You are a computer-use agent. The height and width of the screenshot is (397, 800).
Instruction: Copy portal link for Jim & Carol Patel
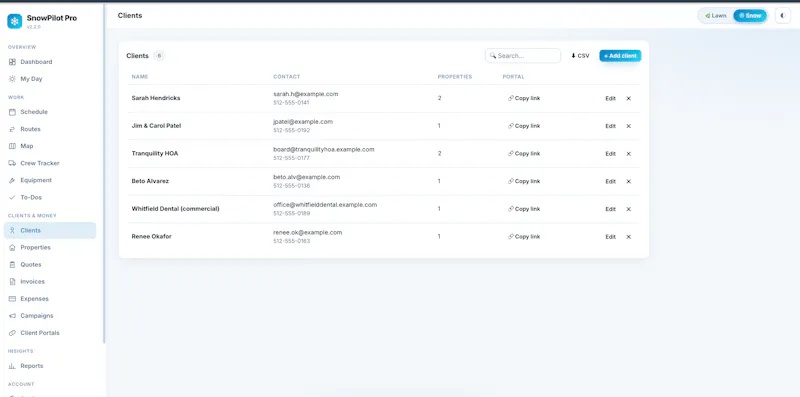click(x=524, y=126)
